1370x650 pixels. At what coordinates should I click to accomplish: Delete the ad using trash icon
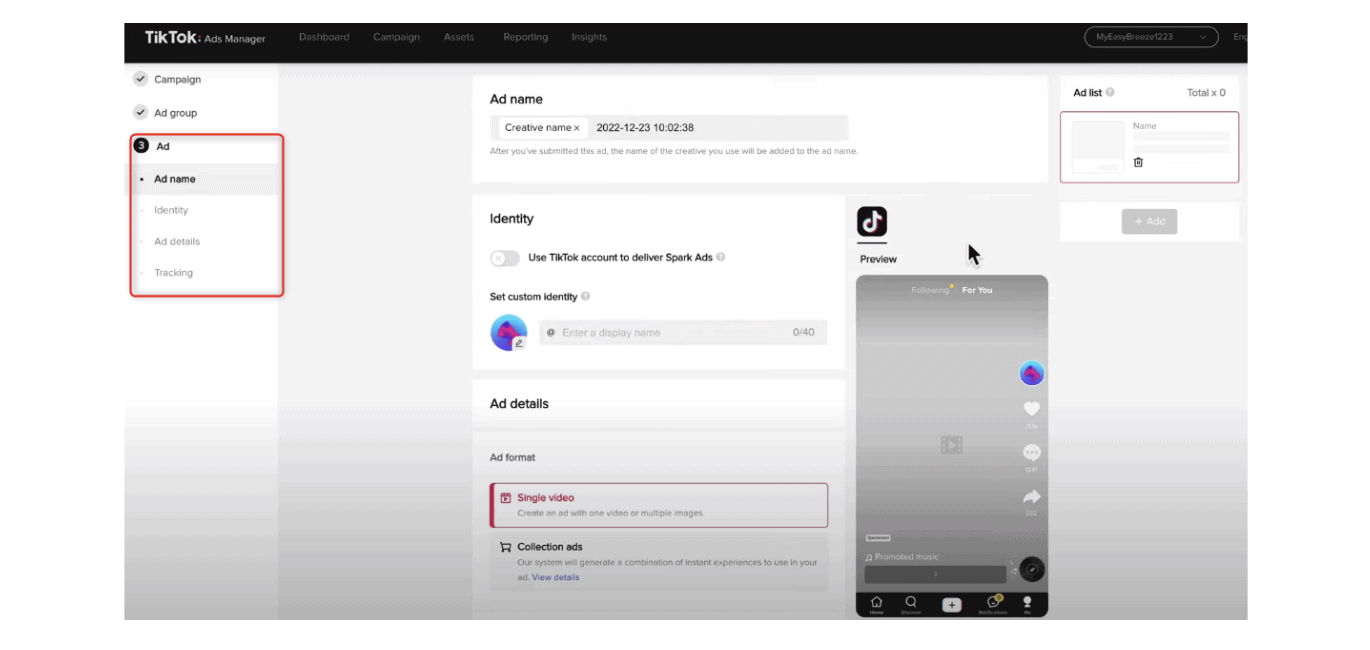pyautogui.click(x=1138, y=162)
